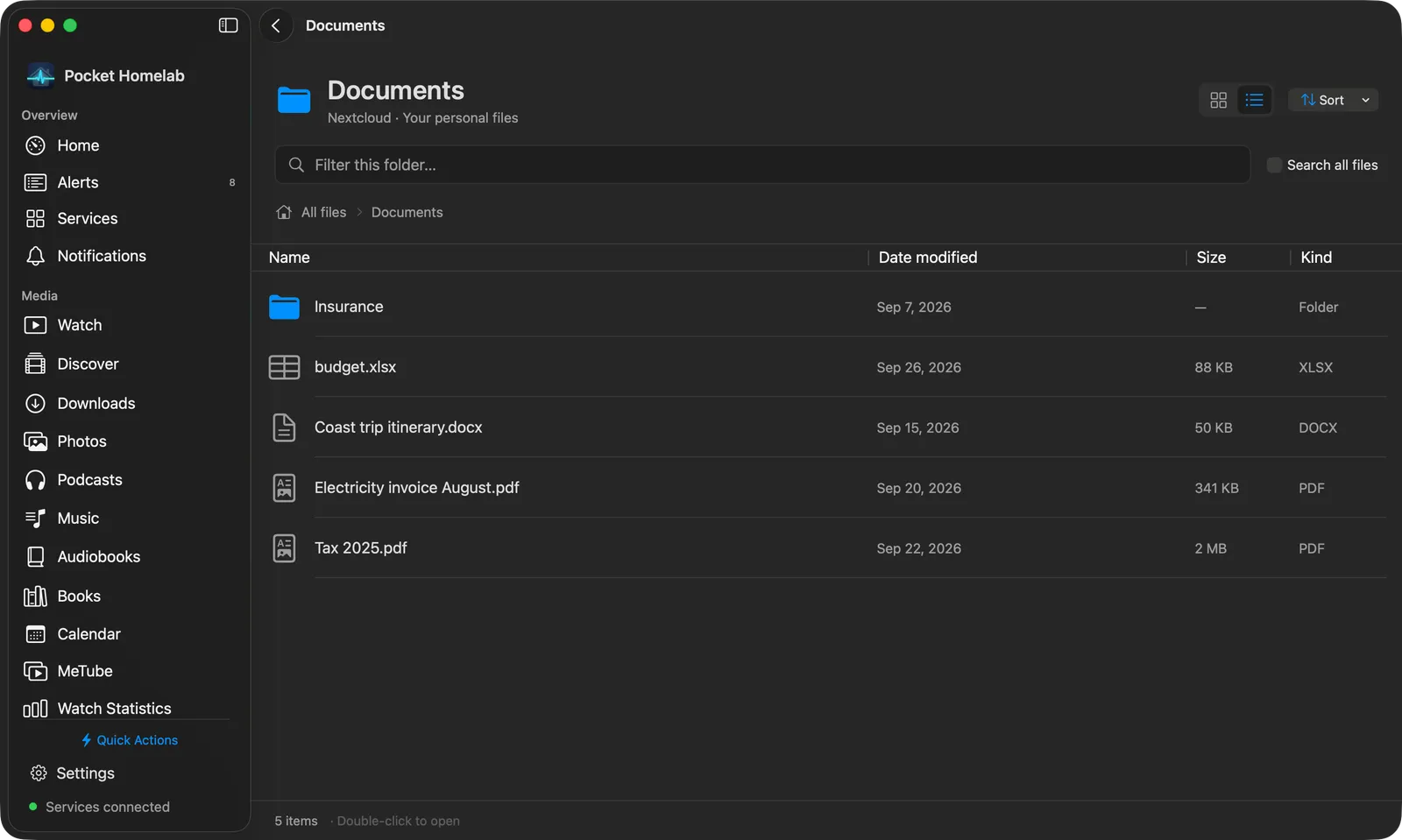The image size is (1402, 840).
Task: Click the Pocket Homelab logo
Action: [40, 75]
